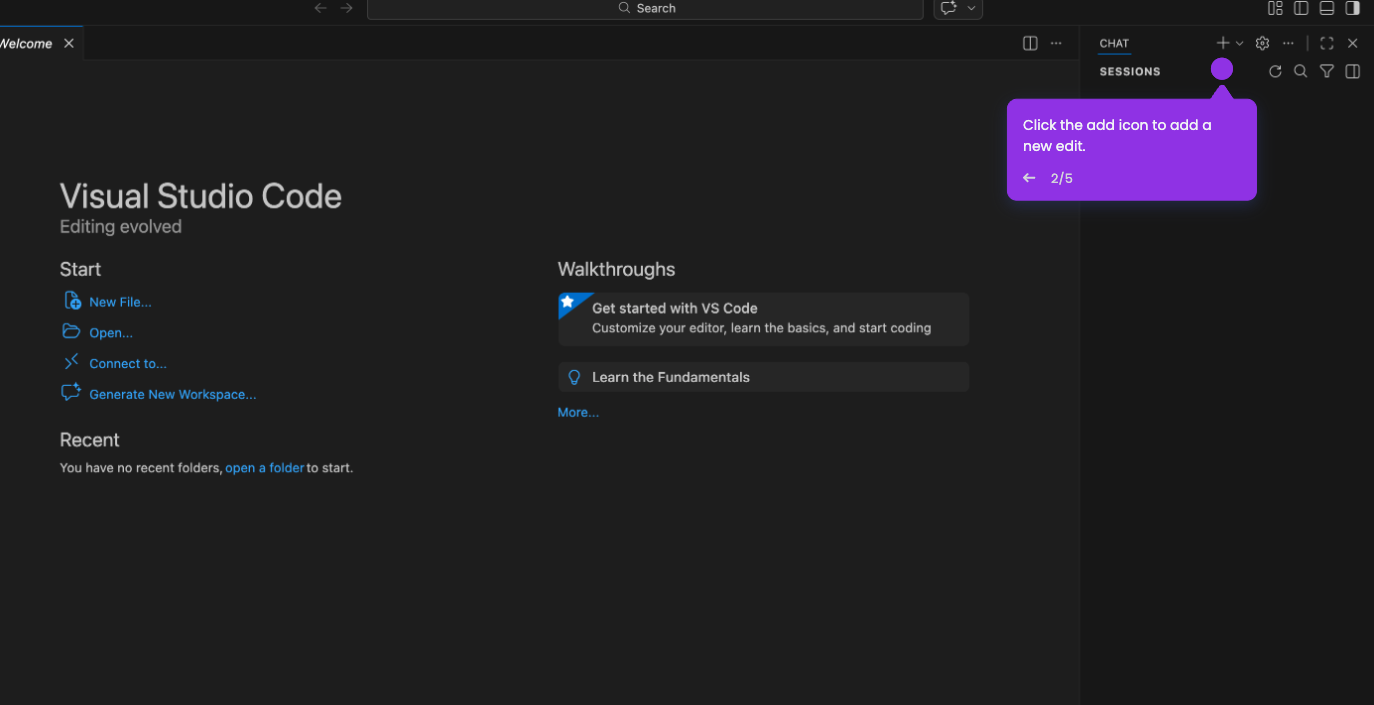
Task: Click the 'Editing evolved' subtitle
Action: (121, 227)
